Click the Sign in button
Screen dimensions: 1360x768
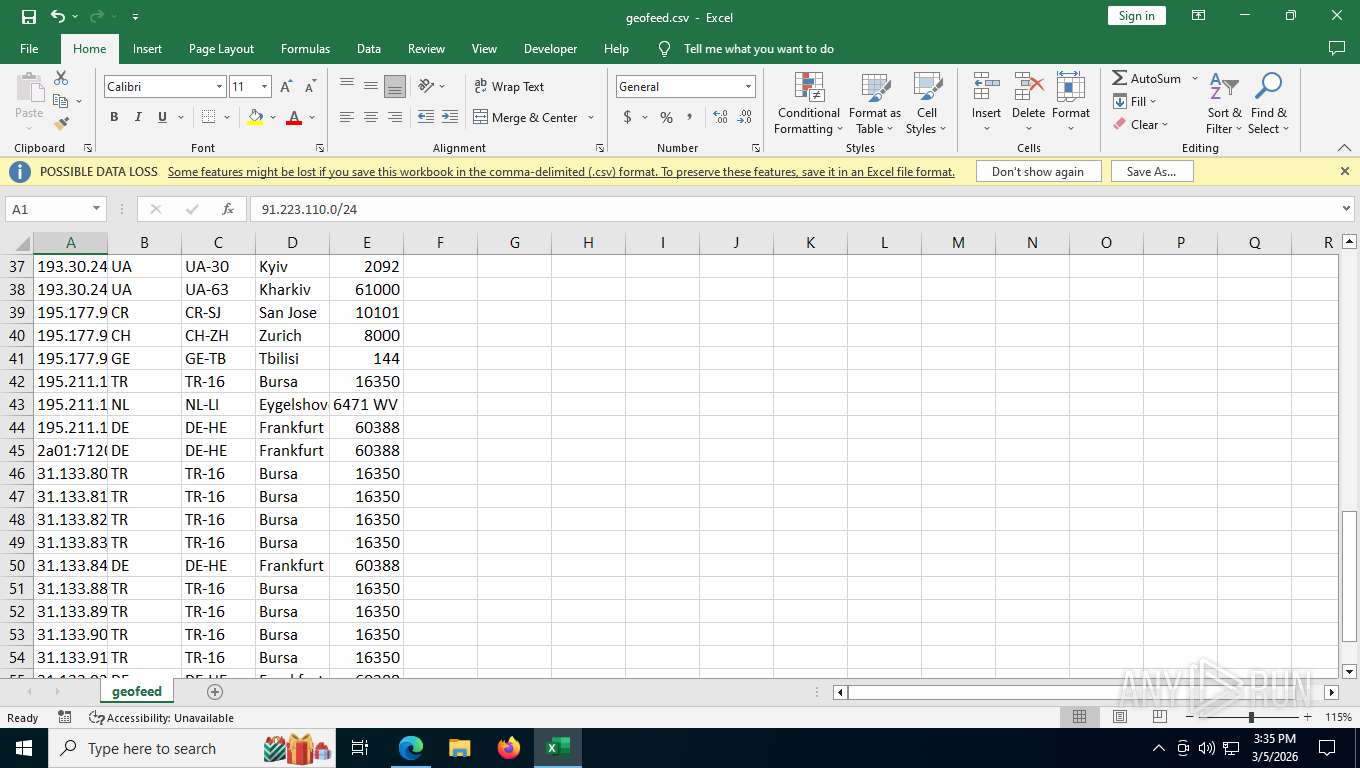[x=1136, y=16]
